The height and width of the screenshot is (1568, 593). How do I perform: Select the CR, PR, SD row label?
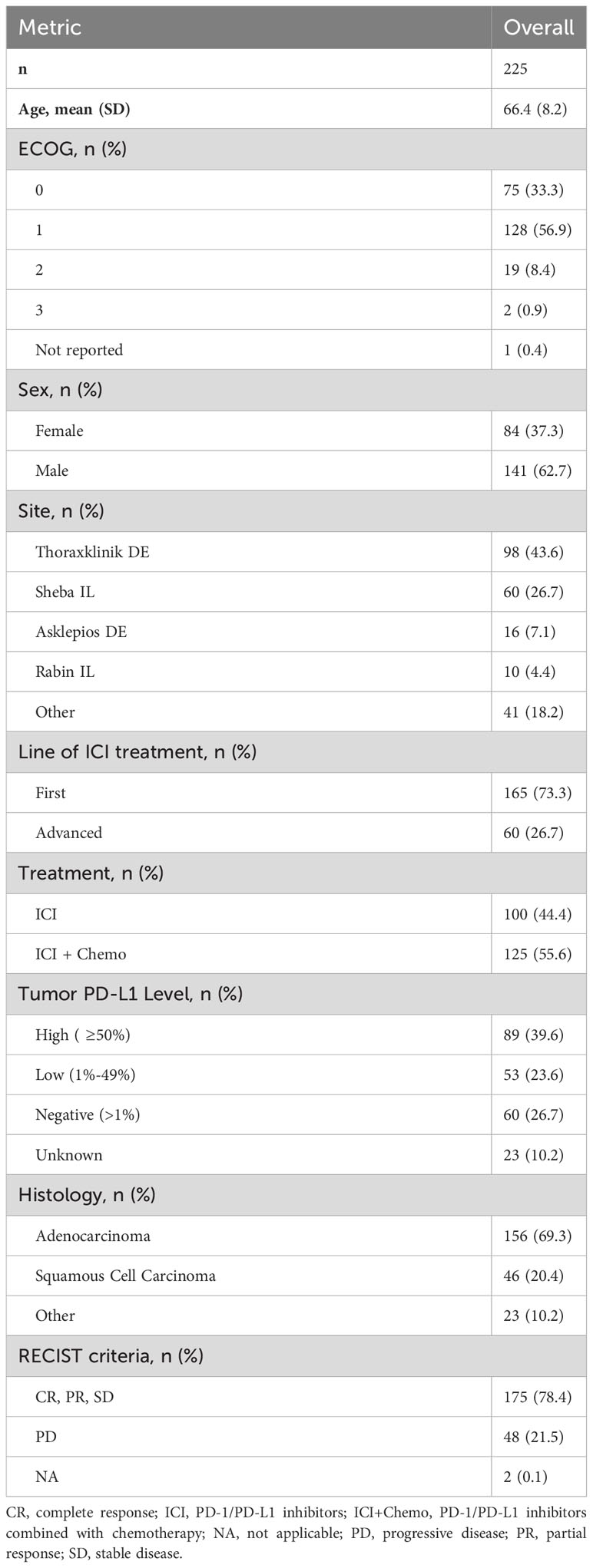[74, 1397]
